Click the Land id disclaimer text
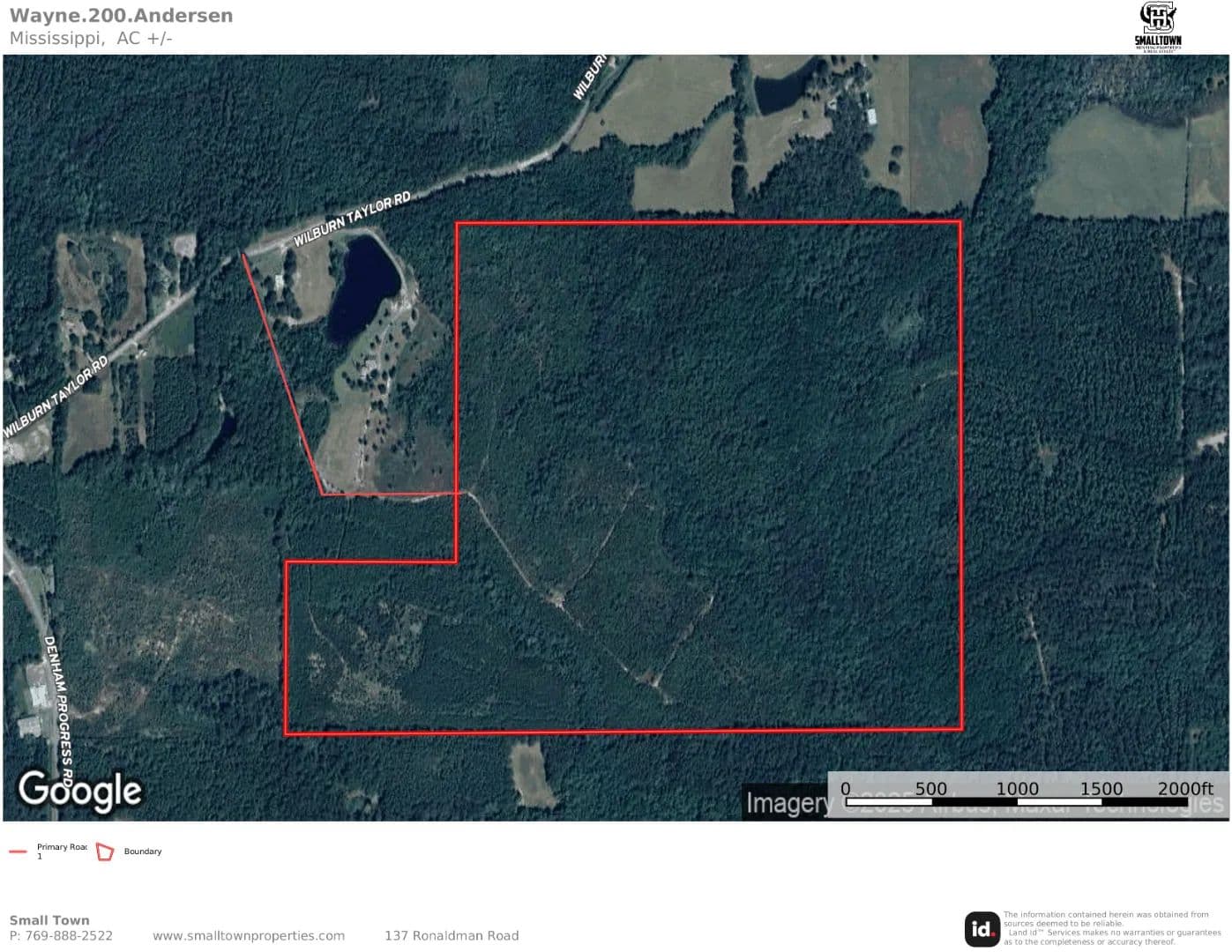 point(1111,928)
